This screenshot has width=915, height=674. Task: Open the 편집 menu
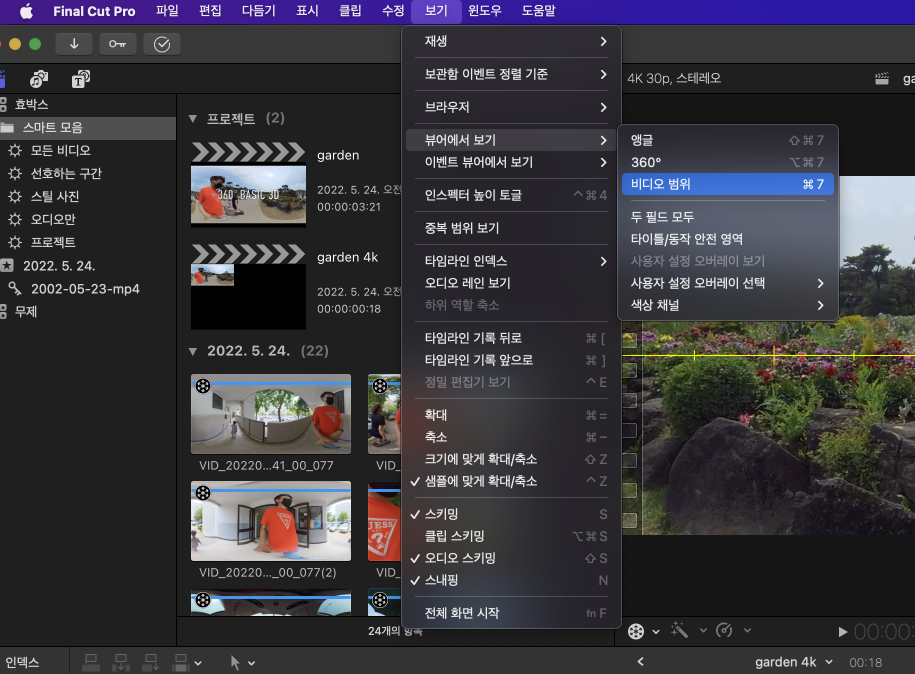210,11
